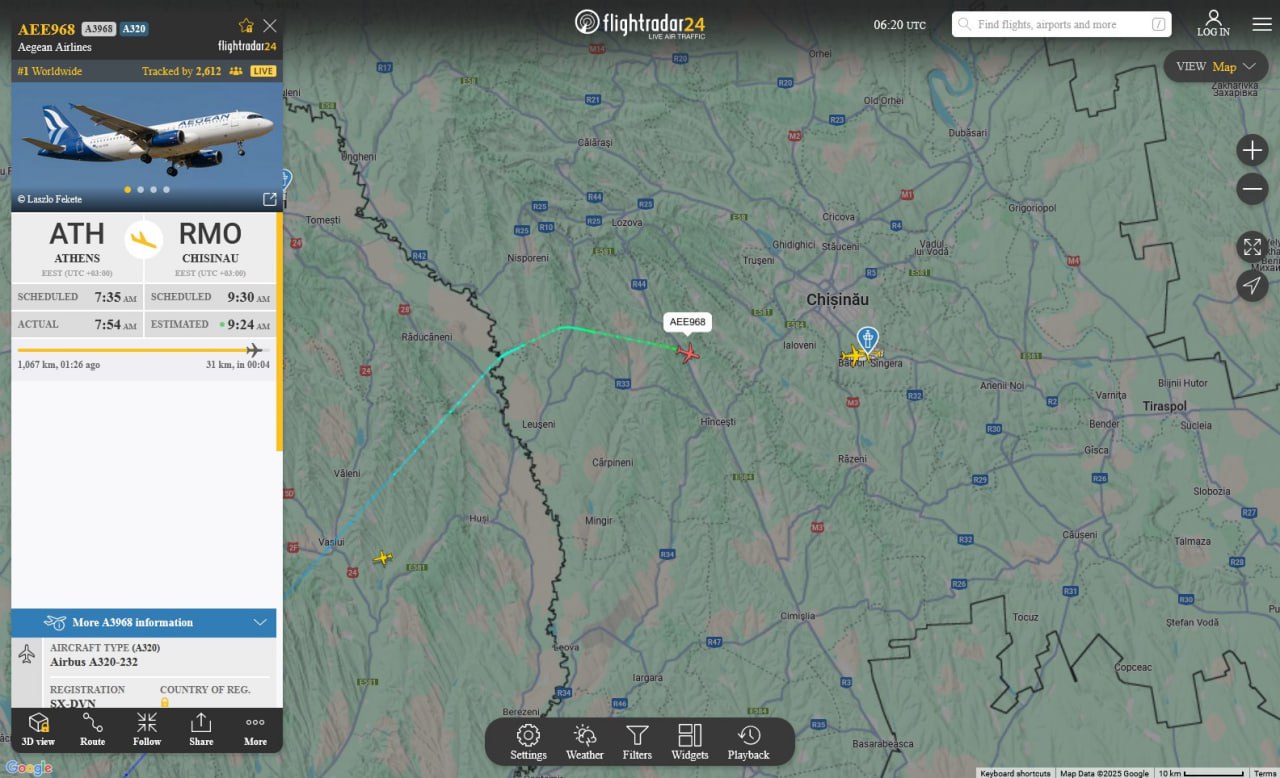Click the SX-DVN registration value

(73, 703)
